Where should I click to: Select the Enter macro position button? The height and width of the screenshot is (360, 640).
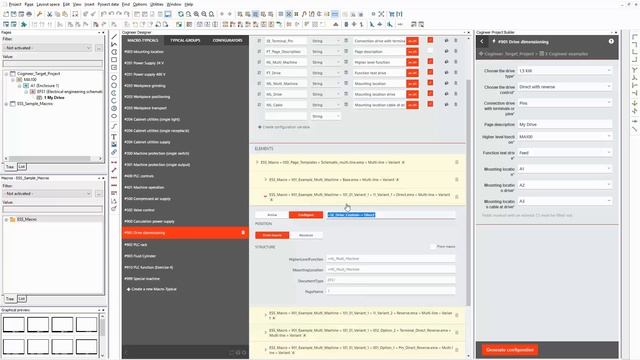272,235
